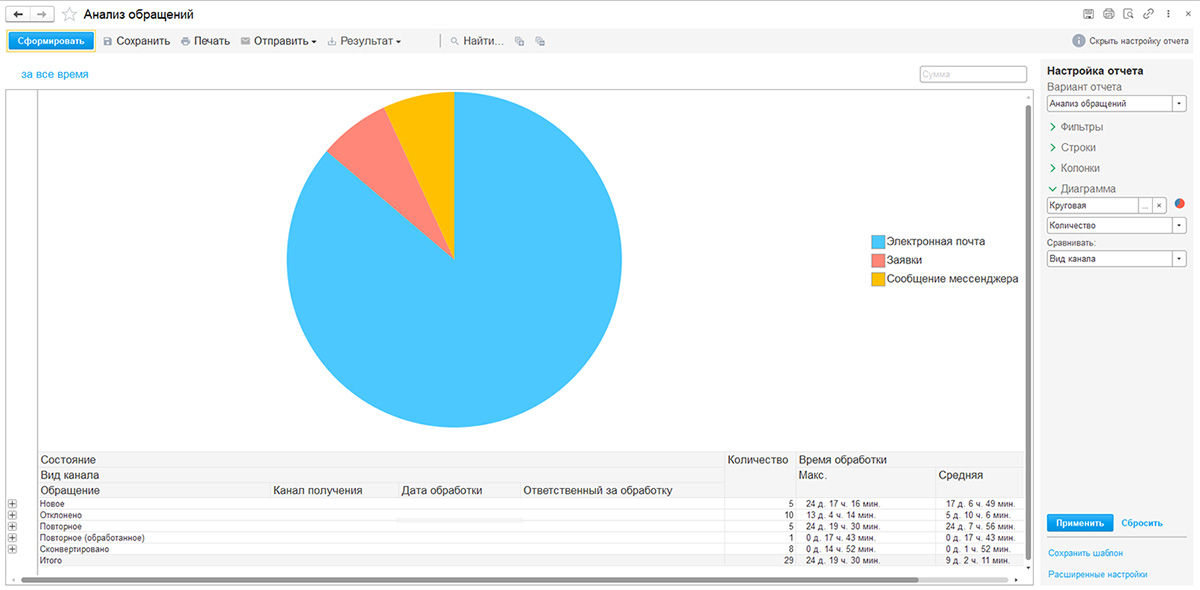The image size is (1200, 590).
Task: Click the link icon in title bar
Action: 1148,14
